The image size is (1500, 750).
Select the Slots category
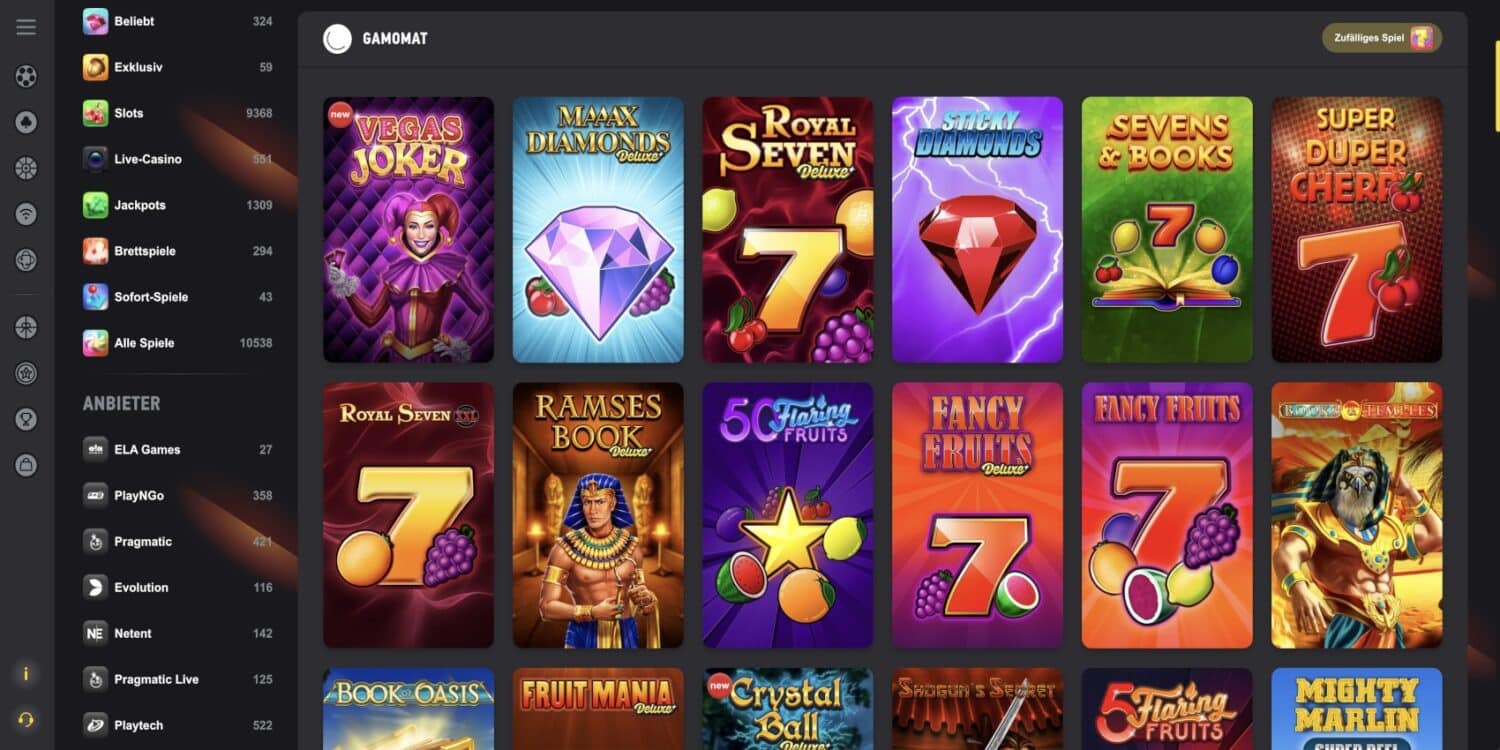(178, 113)
